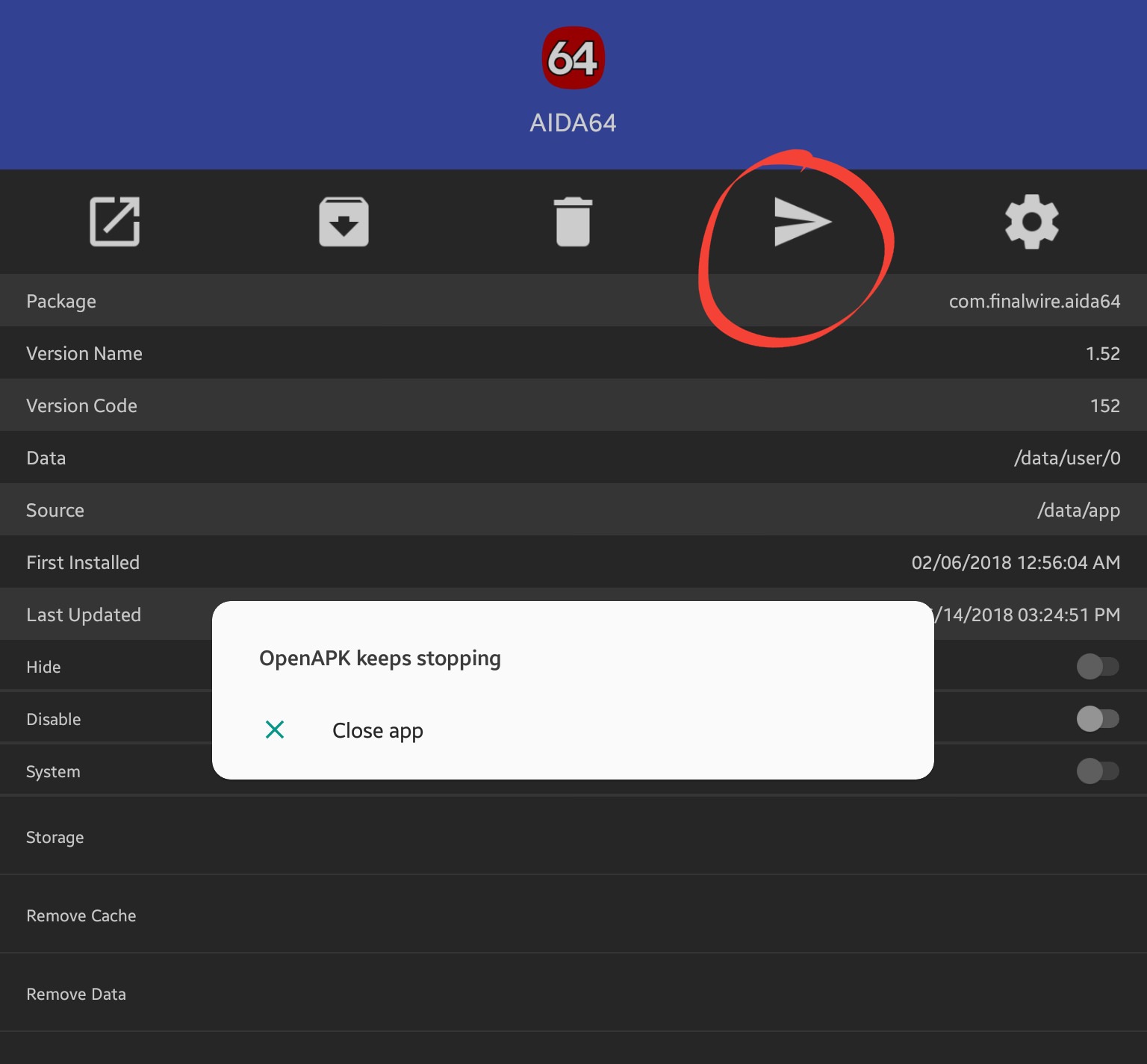Select Version Name value 1.52

pyautogui.click(x=1103, y=353)
